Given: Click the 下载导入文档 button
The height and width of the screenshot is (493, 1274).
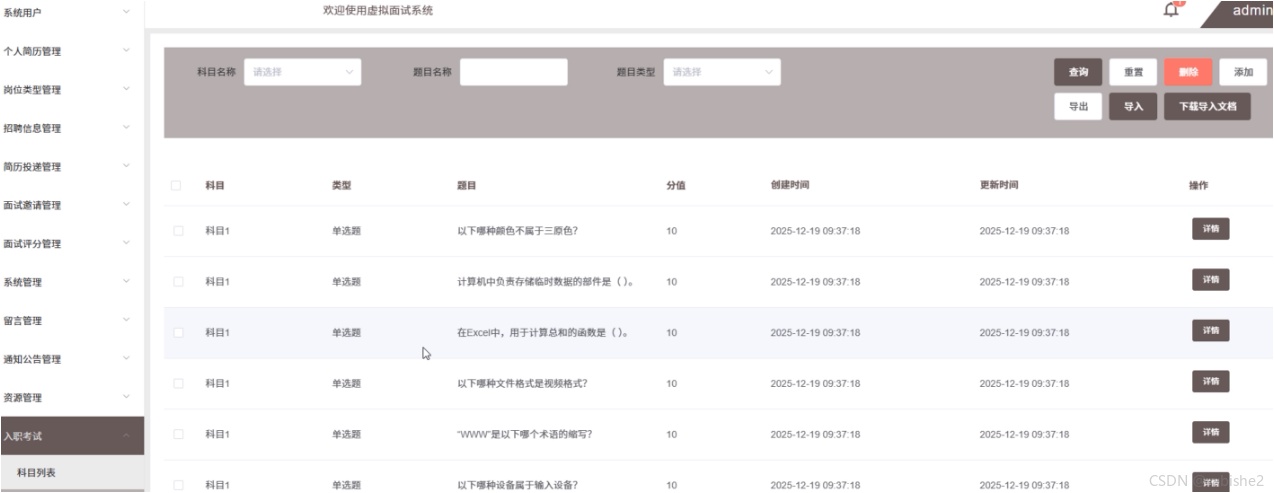Looking at the screenshot, I should 1207,106.
